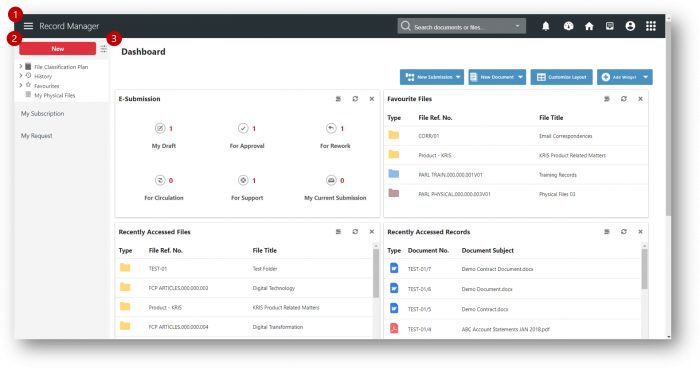
Task: Click the PARL PHYSICAL brown folder icon
Action: 393,193
